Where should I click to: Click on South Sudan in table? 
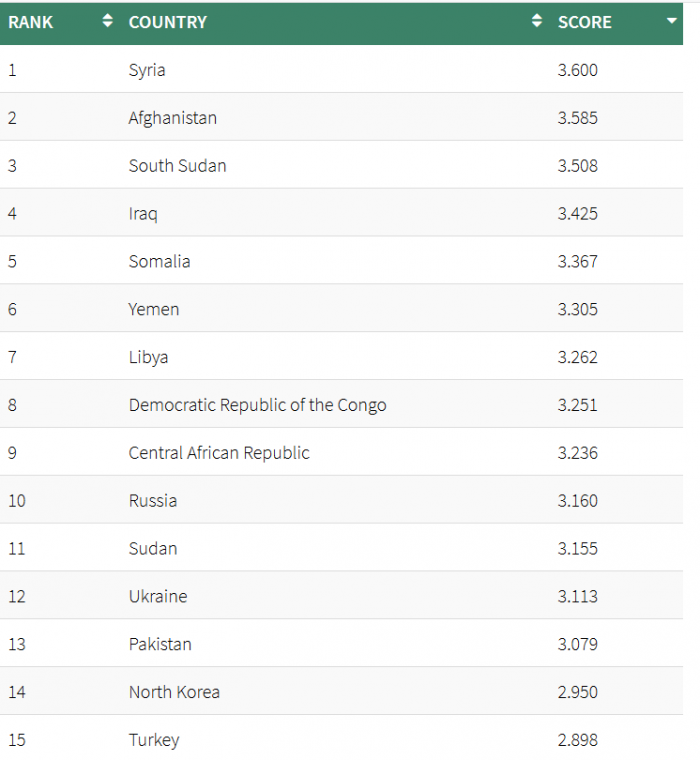[x=177, y=166]
